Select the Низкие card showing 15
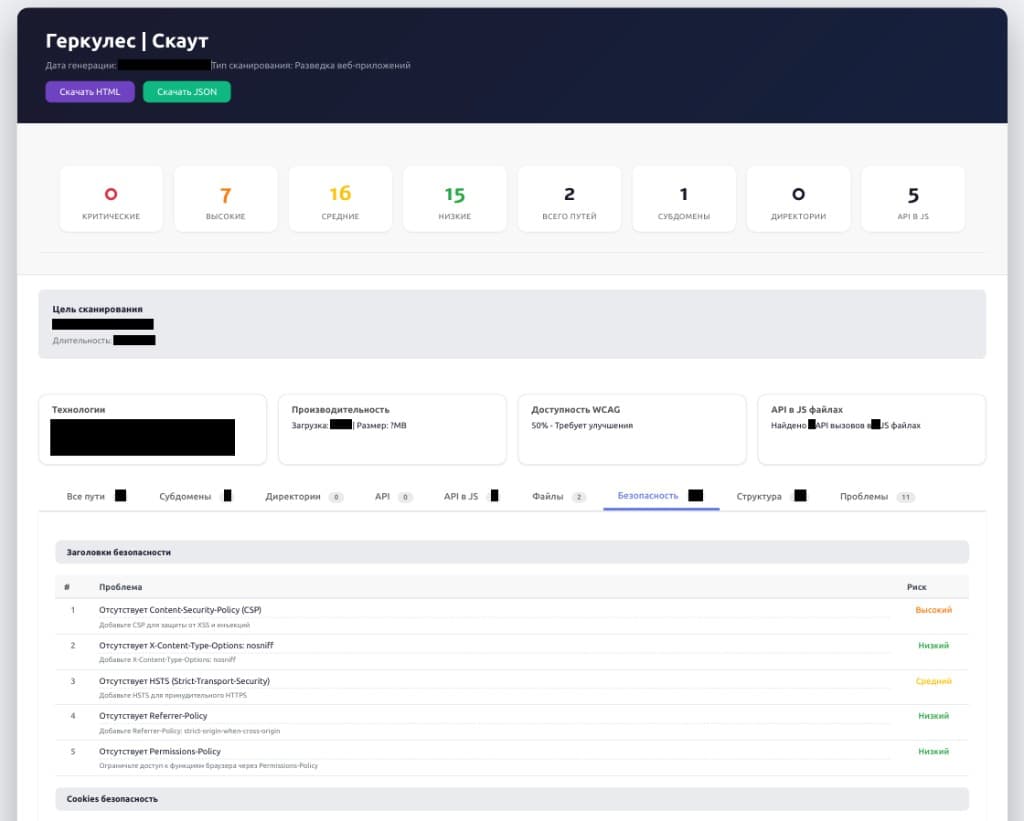Screen dimensions: 1024x821 [455, 199]
